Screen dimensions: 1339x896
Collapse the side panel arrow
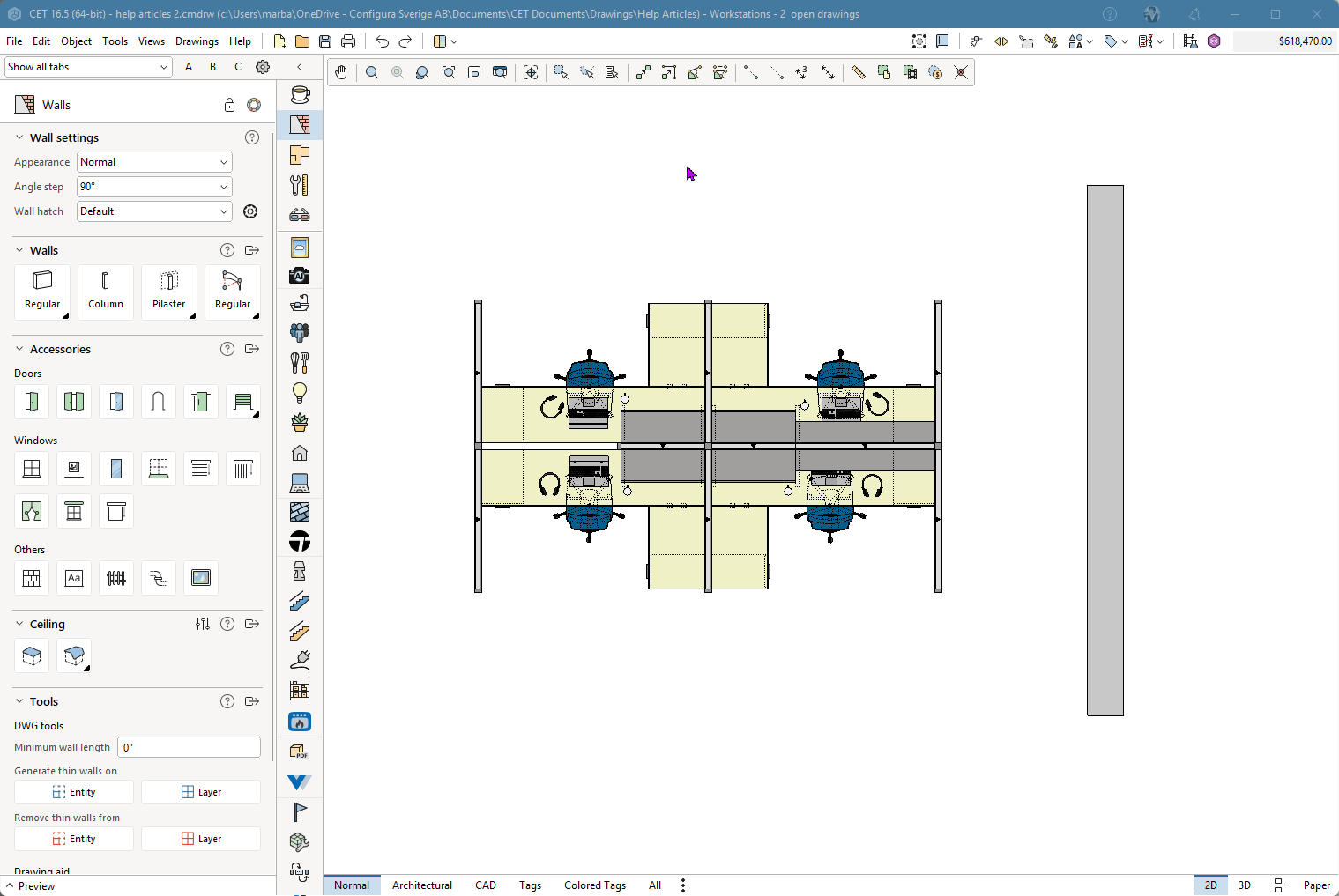coord(300,67)
